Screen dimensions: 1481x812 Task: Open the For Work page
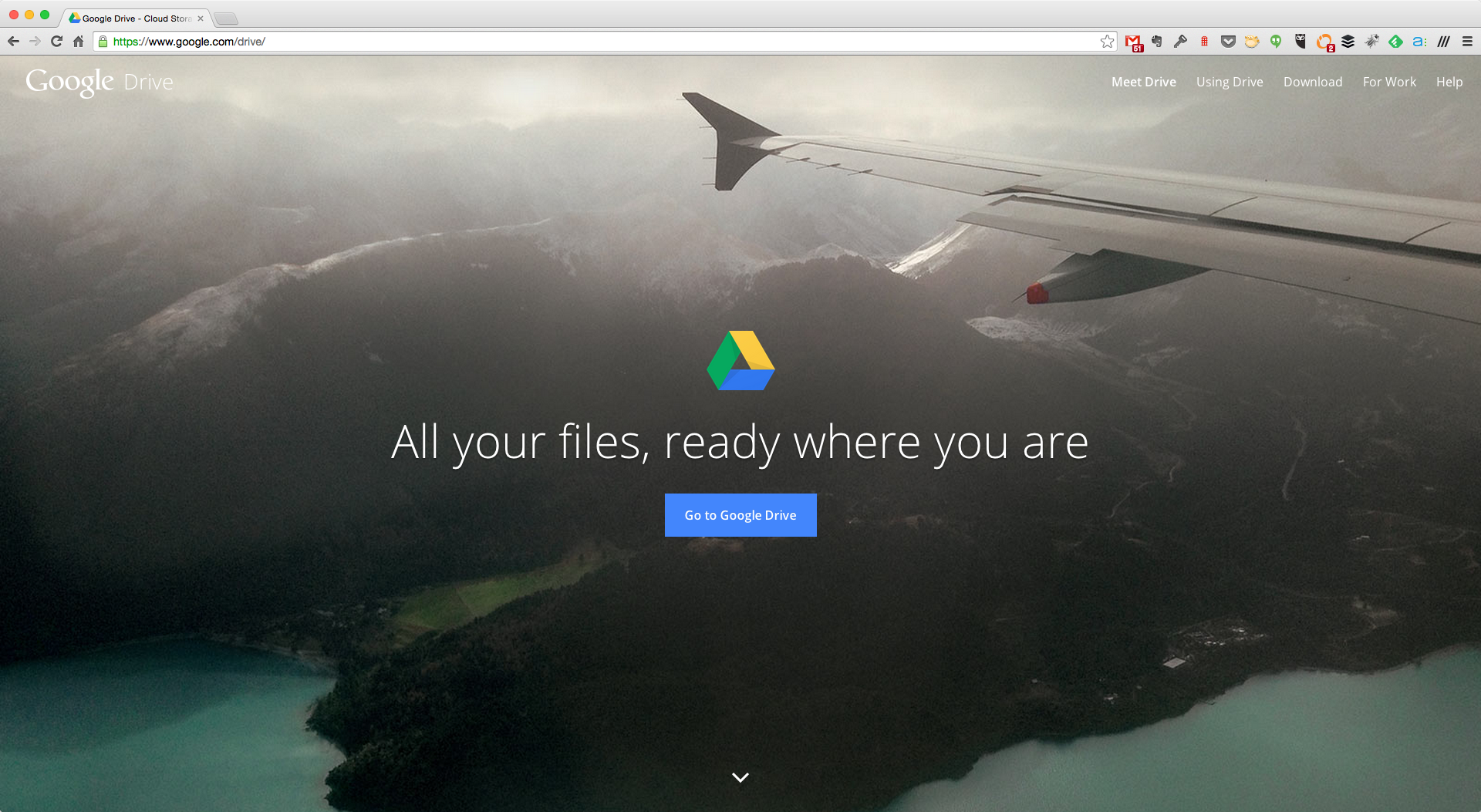(1389, 82)
